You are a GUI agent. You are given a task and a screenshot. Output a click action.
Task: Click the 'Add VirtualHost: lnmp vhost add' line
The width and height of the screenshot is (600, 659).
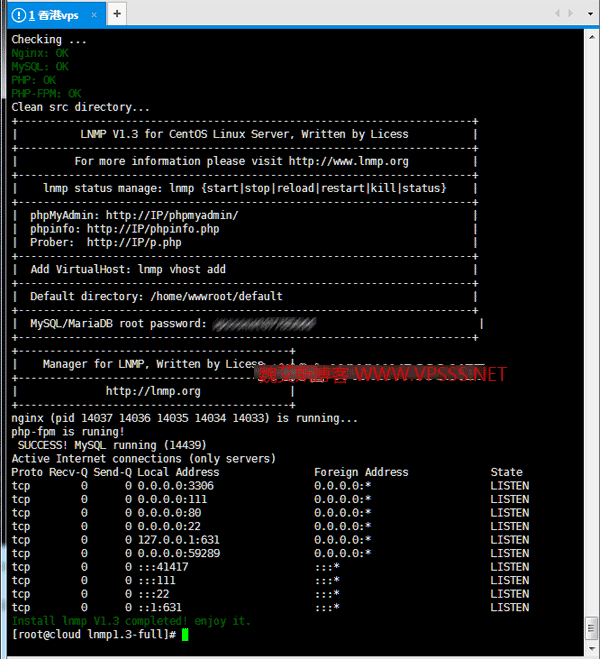tap(128, 269)
